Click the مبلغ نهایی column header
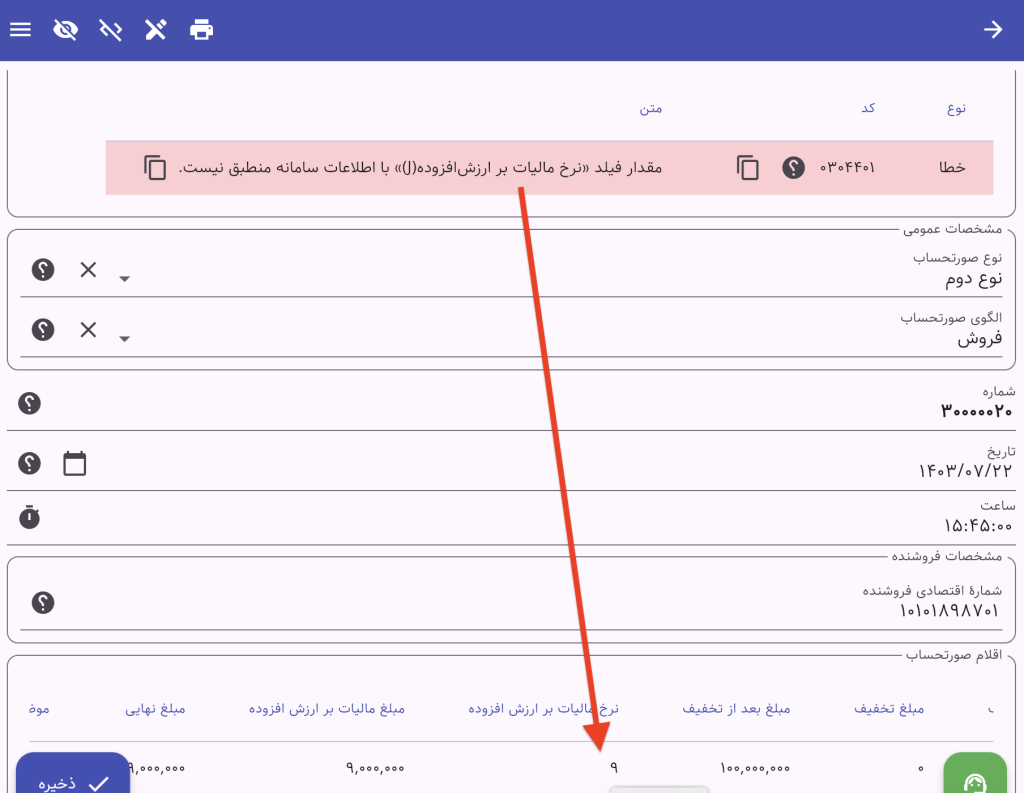The height and width of the screenshot is (793, 1024). click(x=155, y=709)
